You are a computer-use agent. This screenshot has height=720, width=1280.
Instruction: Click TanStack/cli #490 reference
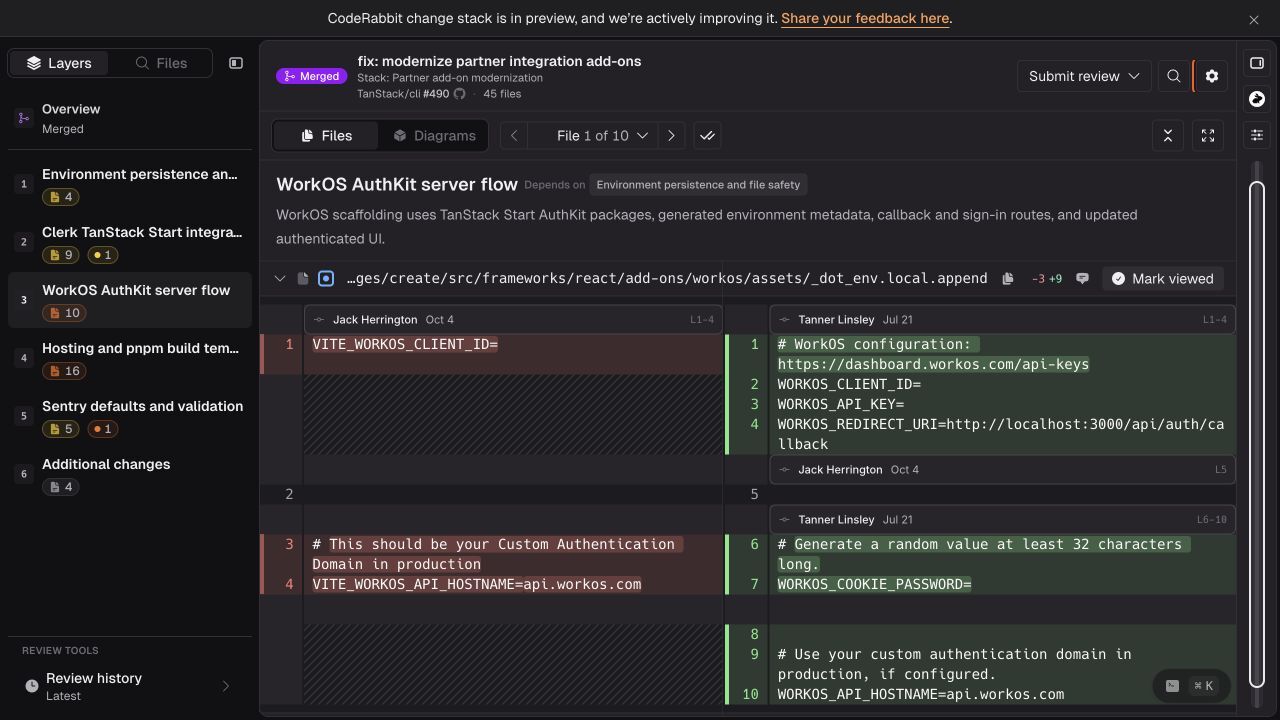coord(403,94)
